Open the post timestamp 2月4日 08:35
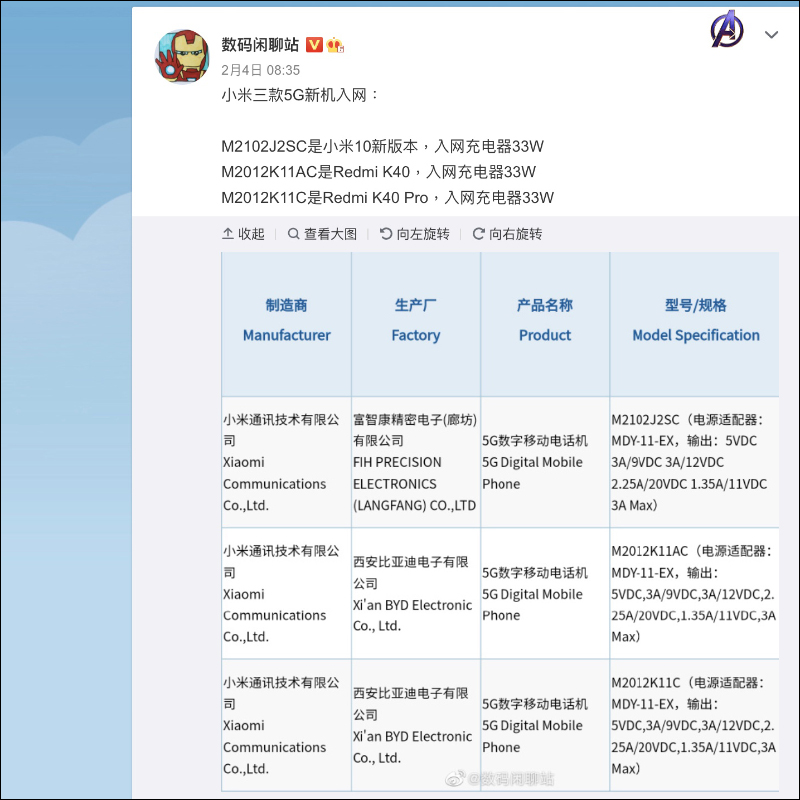800x800 pixels. point(260,70)
